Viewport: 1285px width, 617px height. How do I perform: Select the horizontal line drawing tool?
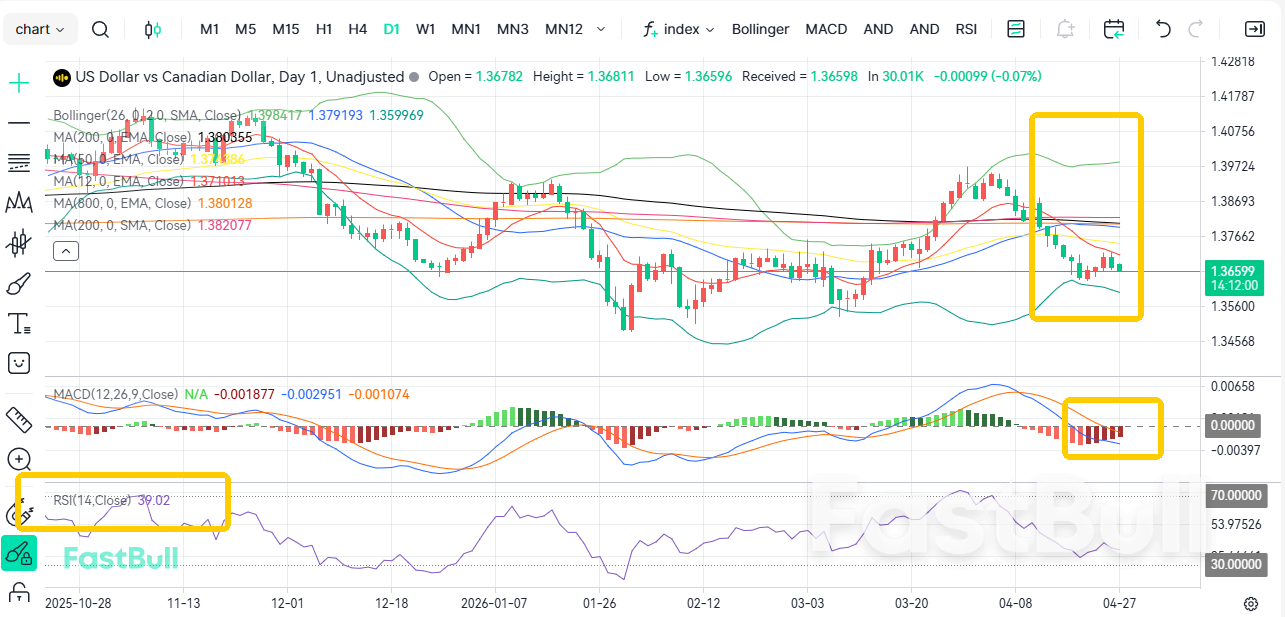pyautogui.click(x=19, y=124)
